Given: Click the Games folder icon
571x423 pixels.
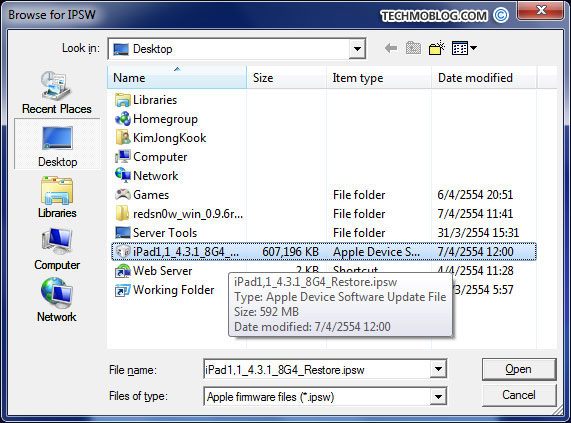Looking at the screenshot, I should 123,194.
